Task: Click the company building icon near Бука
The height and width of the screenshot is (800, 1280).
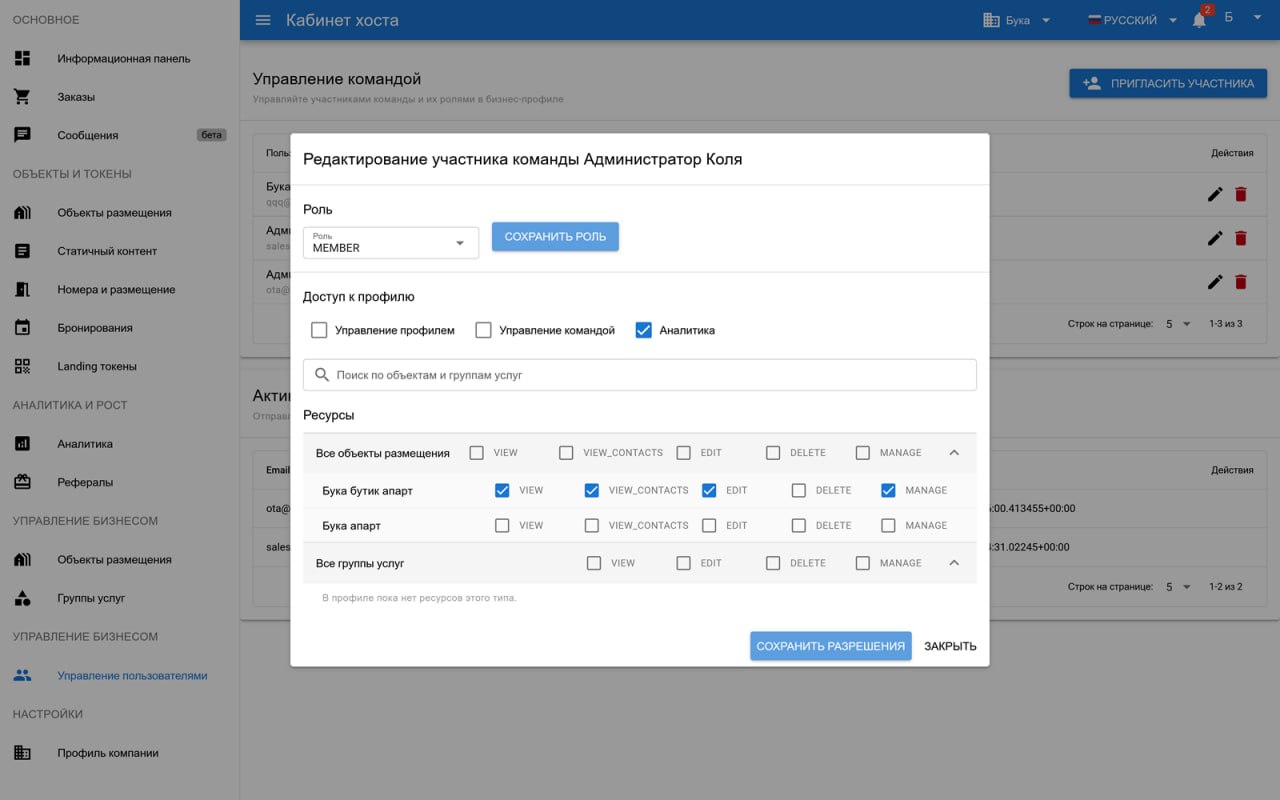Action: pos(991,20)
